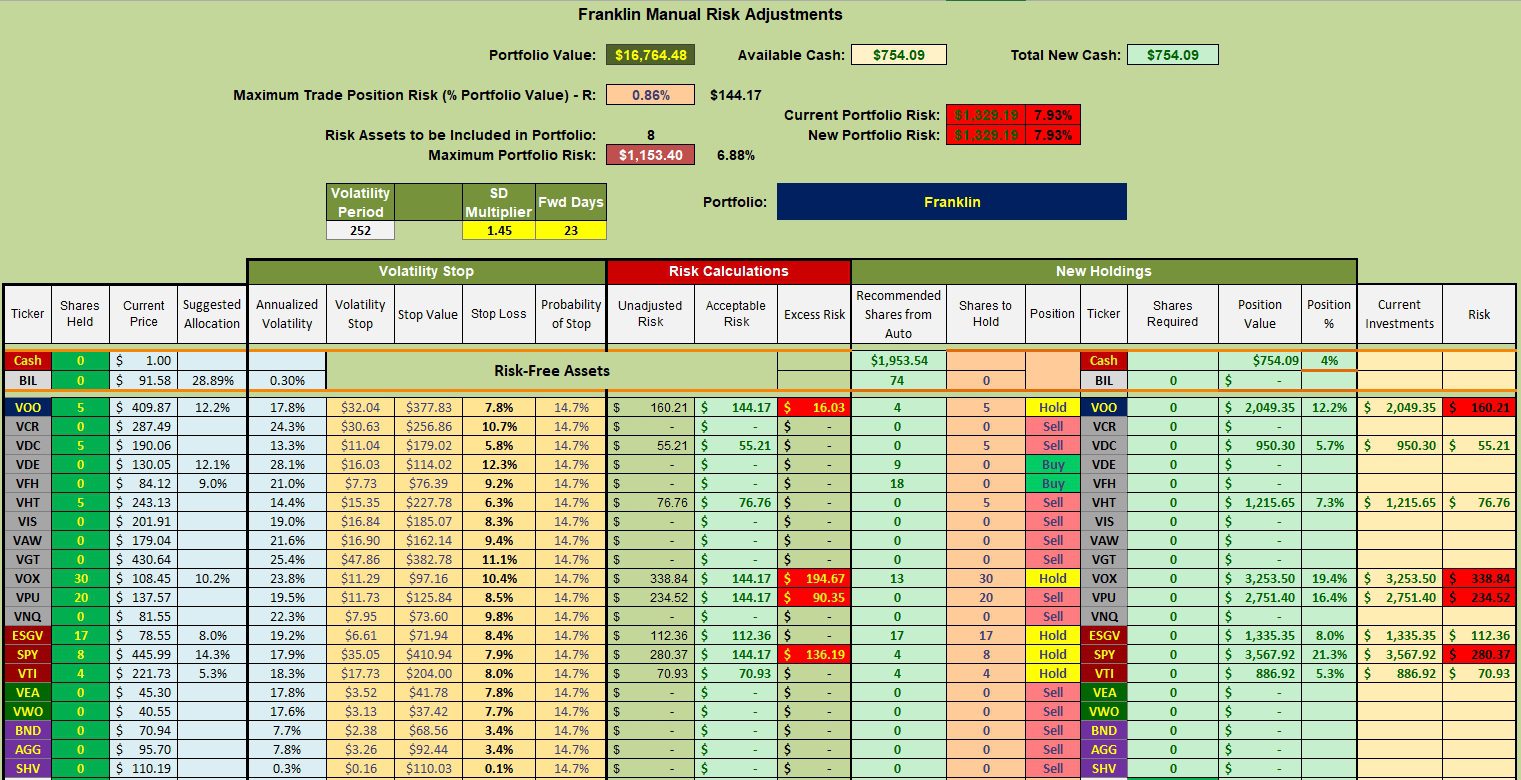Click the Cash recommended amount $1,953.54
1521x780 pixels.
pos(898,361)
